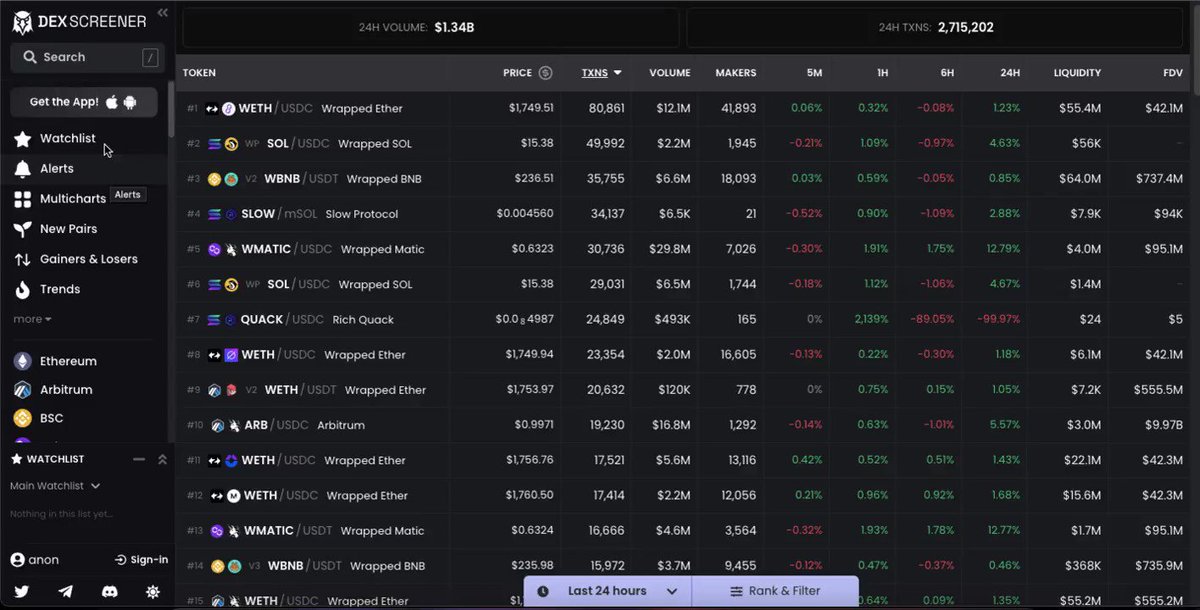
Task: Click the Sign-in arrow icon
Action: click(x=120, y=560)
